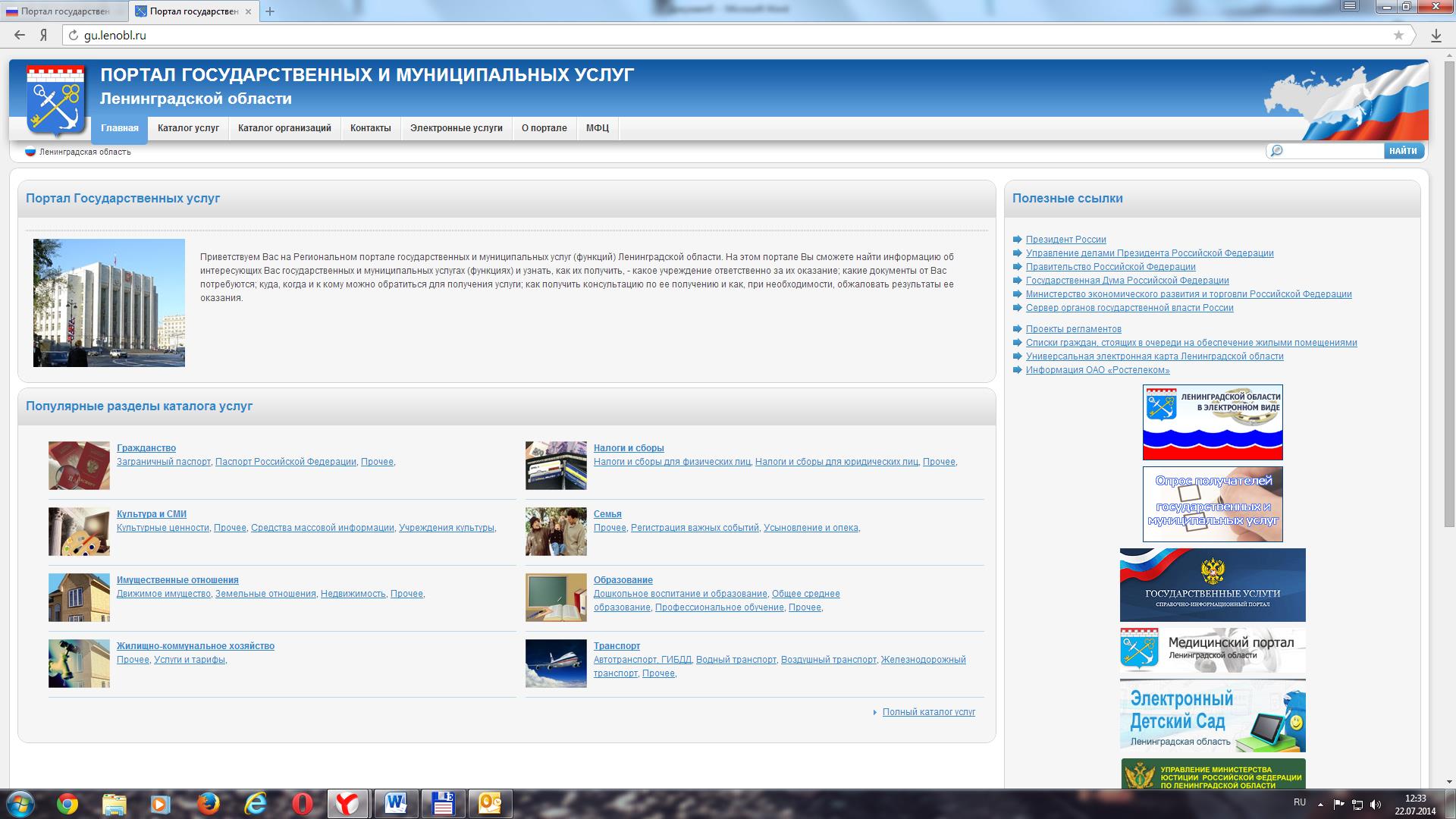Open Информация ОАО «Ростелеком» link
The width and height of the screenshot is (1456, 819).
1097,370
